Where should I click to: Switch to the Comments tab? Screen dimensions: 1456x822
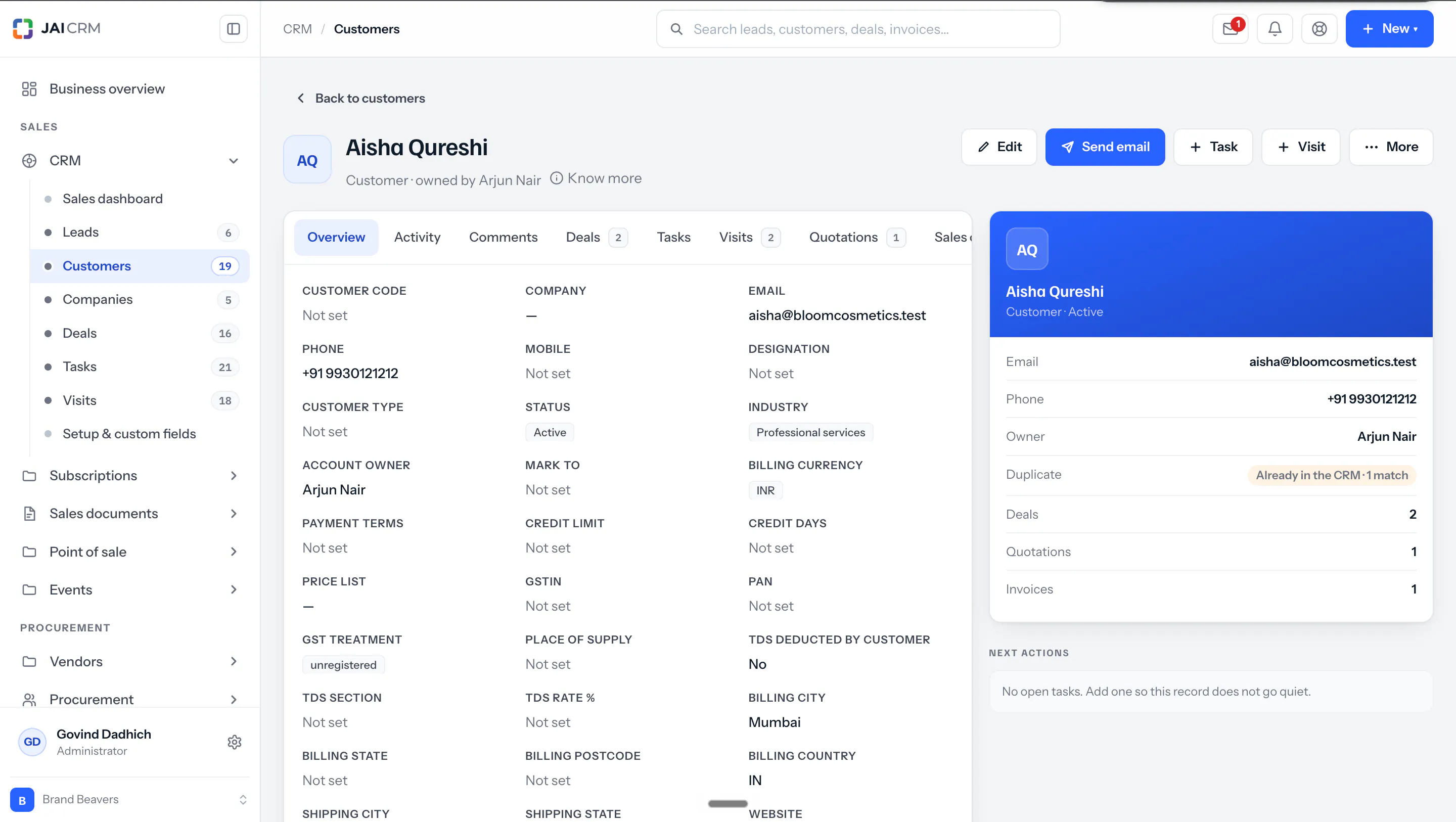[x=503, y=238]
